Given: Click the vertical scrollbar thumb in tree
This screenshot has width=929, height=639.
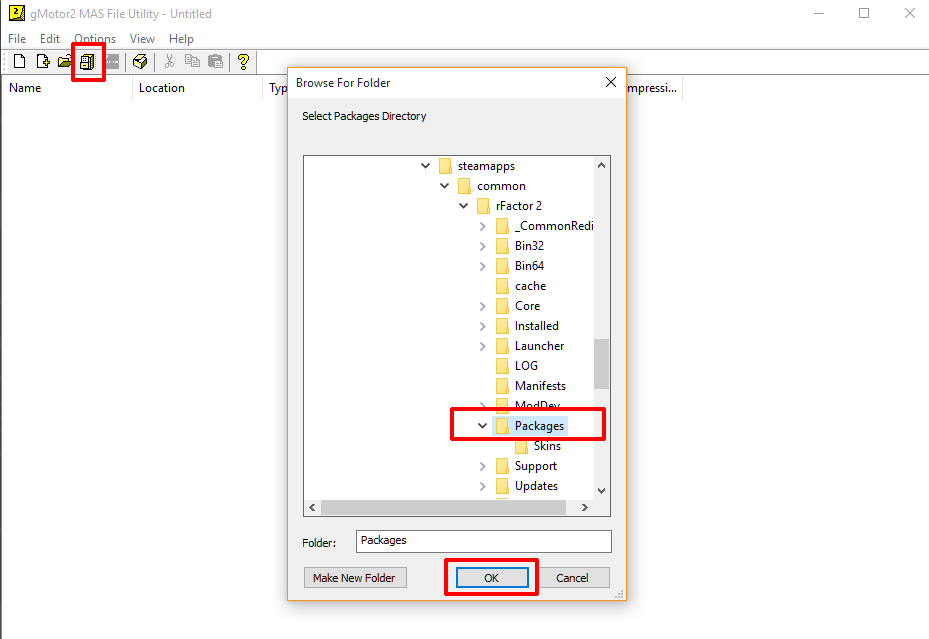Looking at the screenshot, I should (601, 364).
